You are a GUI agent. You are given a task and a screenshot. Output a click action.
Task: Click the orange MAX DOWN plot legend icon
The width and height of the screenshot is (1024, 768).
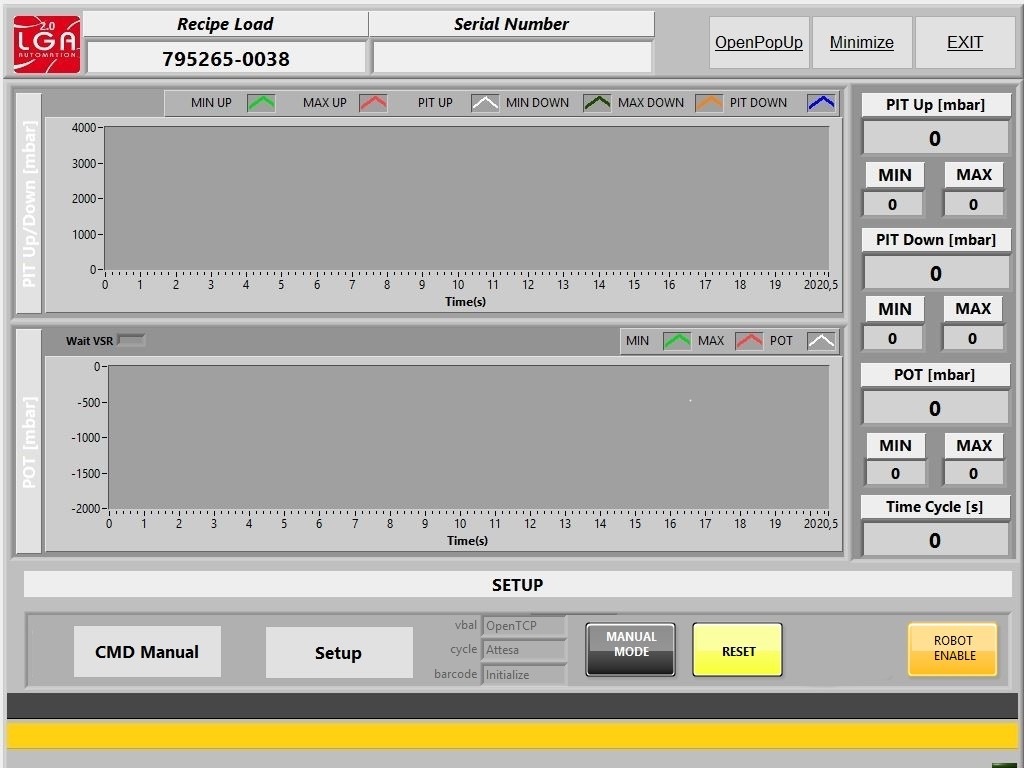pyautogui.click(x=709, y=103)
